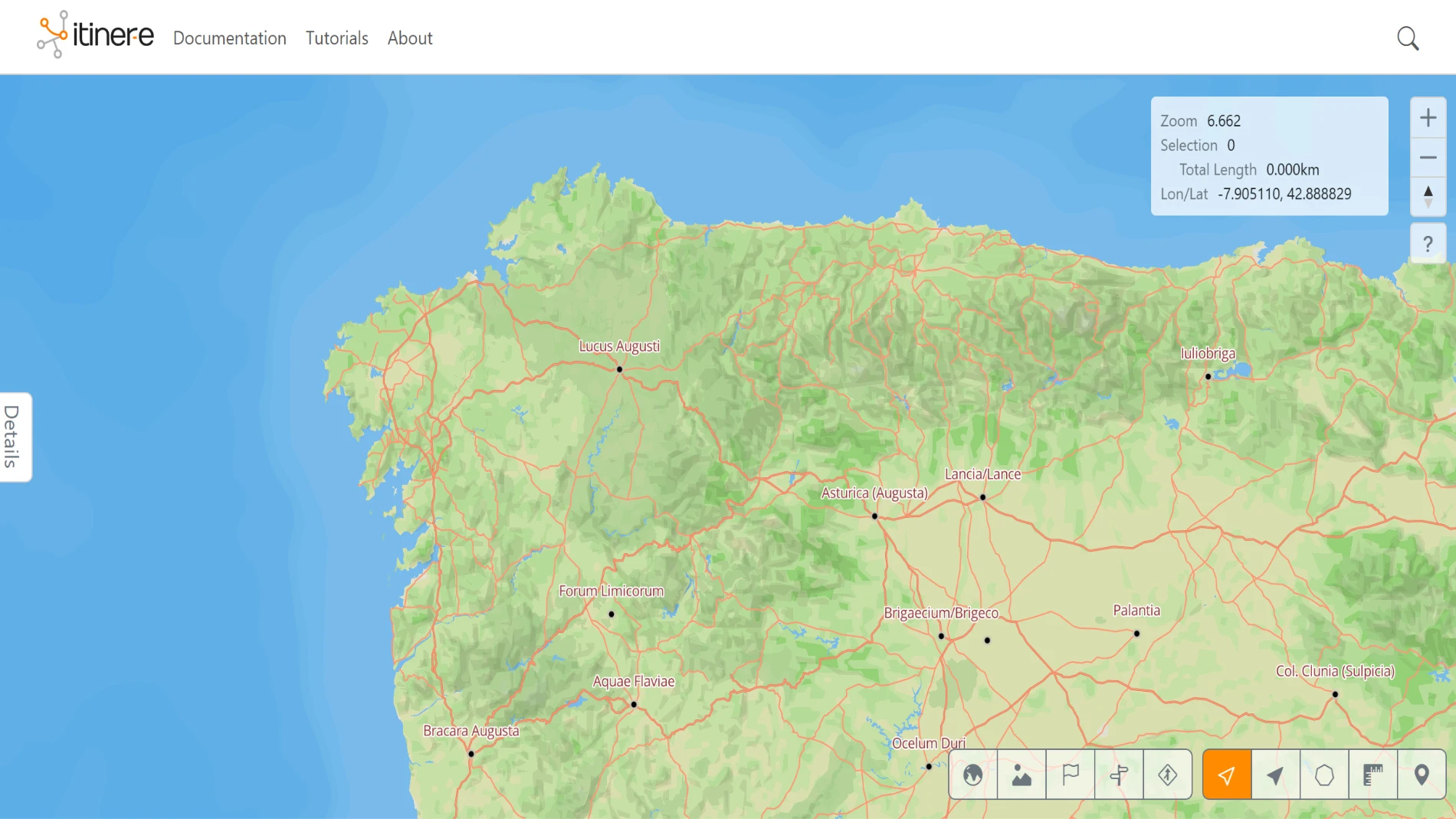Click the itiner-e logo
The image size is (1456, 819).
pos(93,34)
